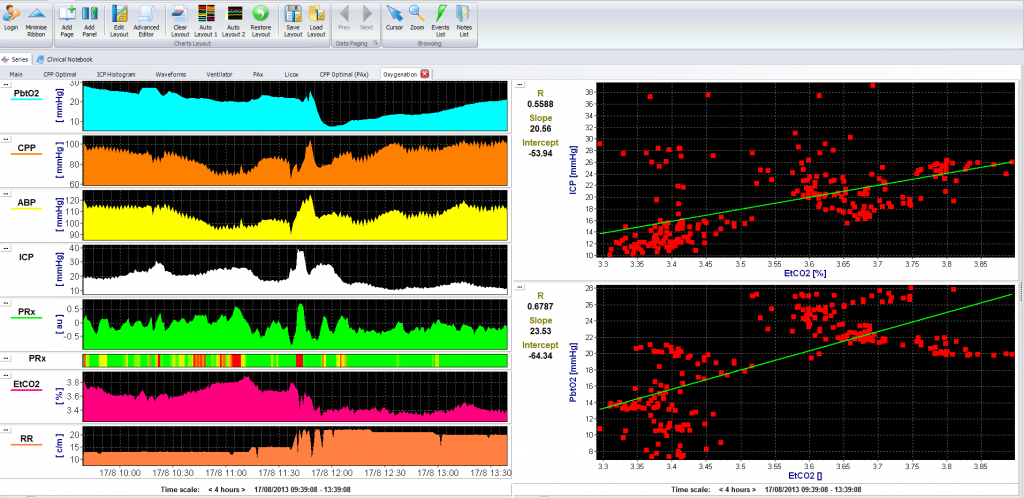Close the Oxygenation tab
This screenshot has width=1024, height=498.
tap(425, 74)
